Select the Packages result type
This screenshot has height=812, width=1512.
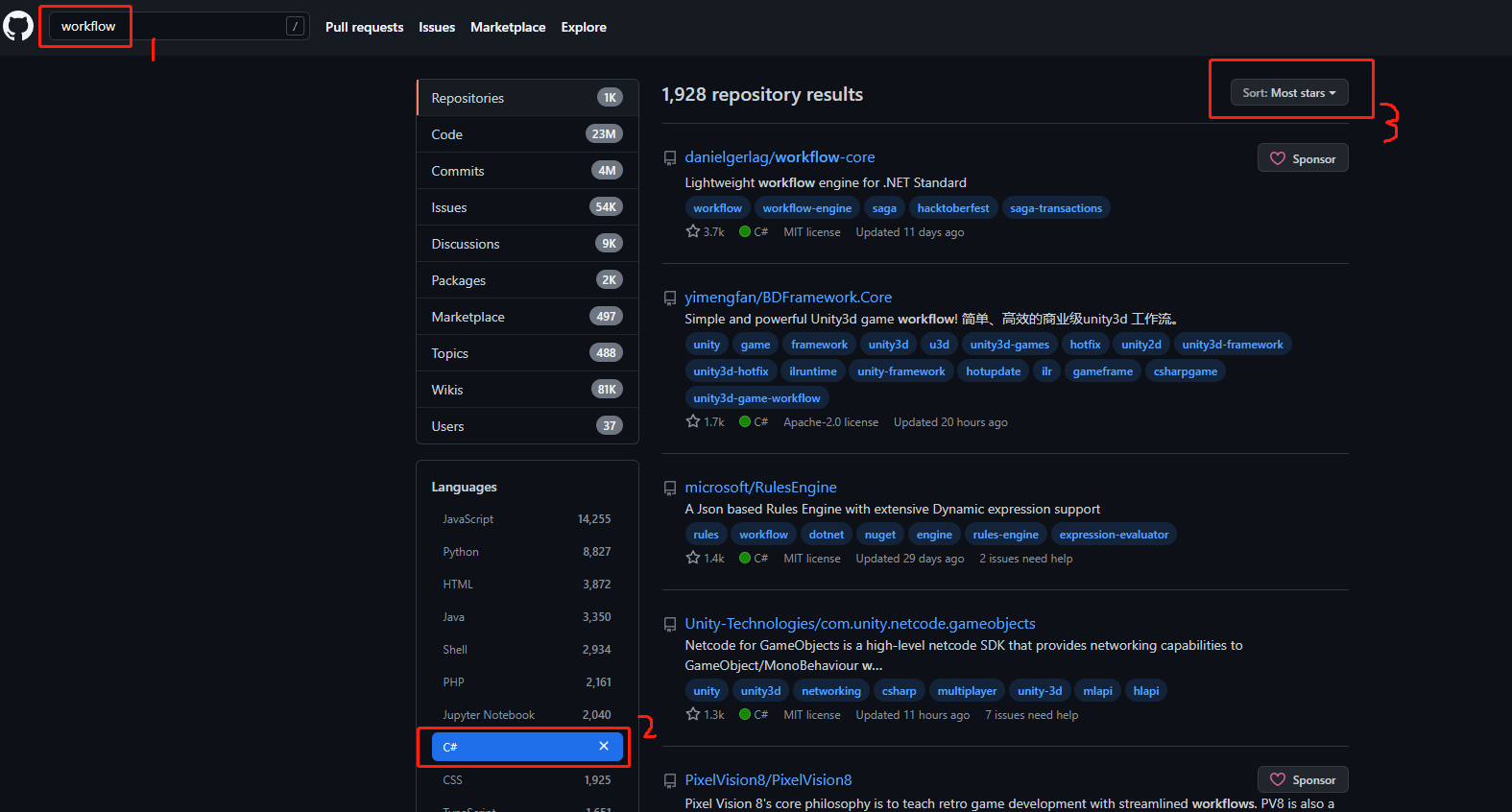point(527,280)
